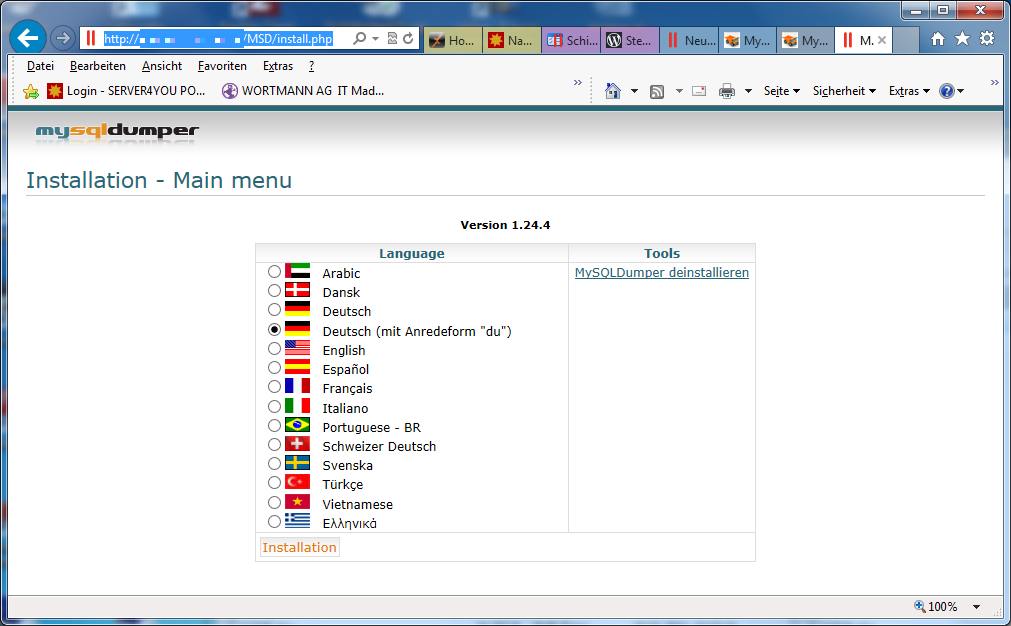Viewport: 1011px width, 626px height.
Task: Select the English language radio button
Action: pyautogui.click(x=275, y=350)
